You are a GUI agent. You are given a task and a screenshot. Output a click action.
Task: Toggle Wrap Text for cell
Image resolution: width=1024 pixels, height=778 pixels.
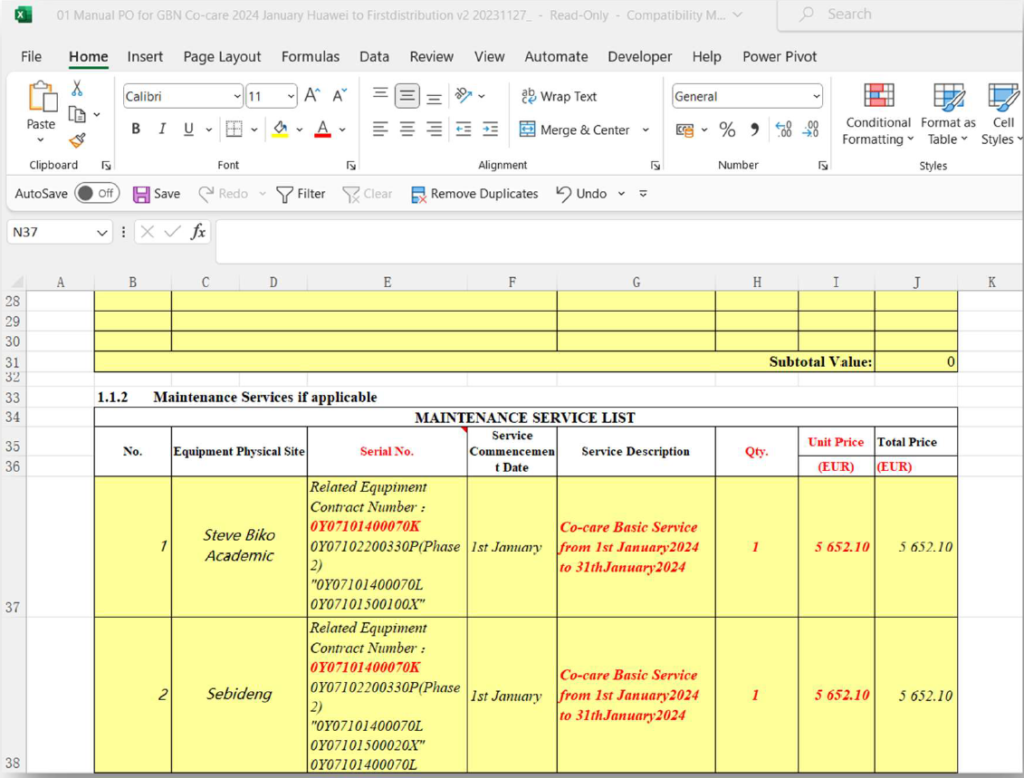pyautogui.click(x=558, y=96)
